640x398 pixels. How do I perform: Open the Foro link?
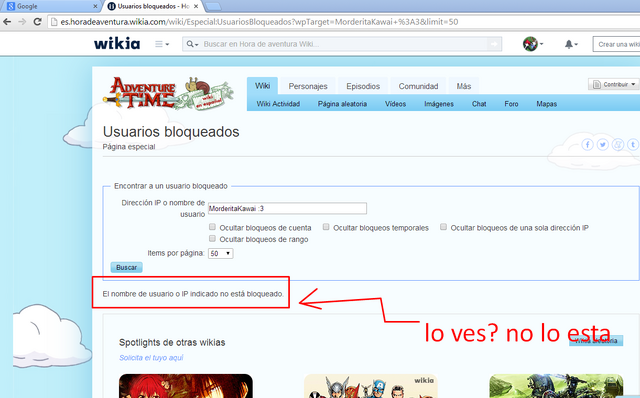click(511, 104)
